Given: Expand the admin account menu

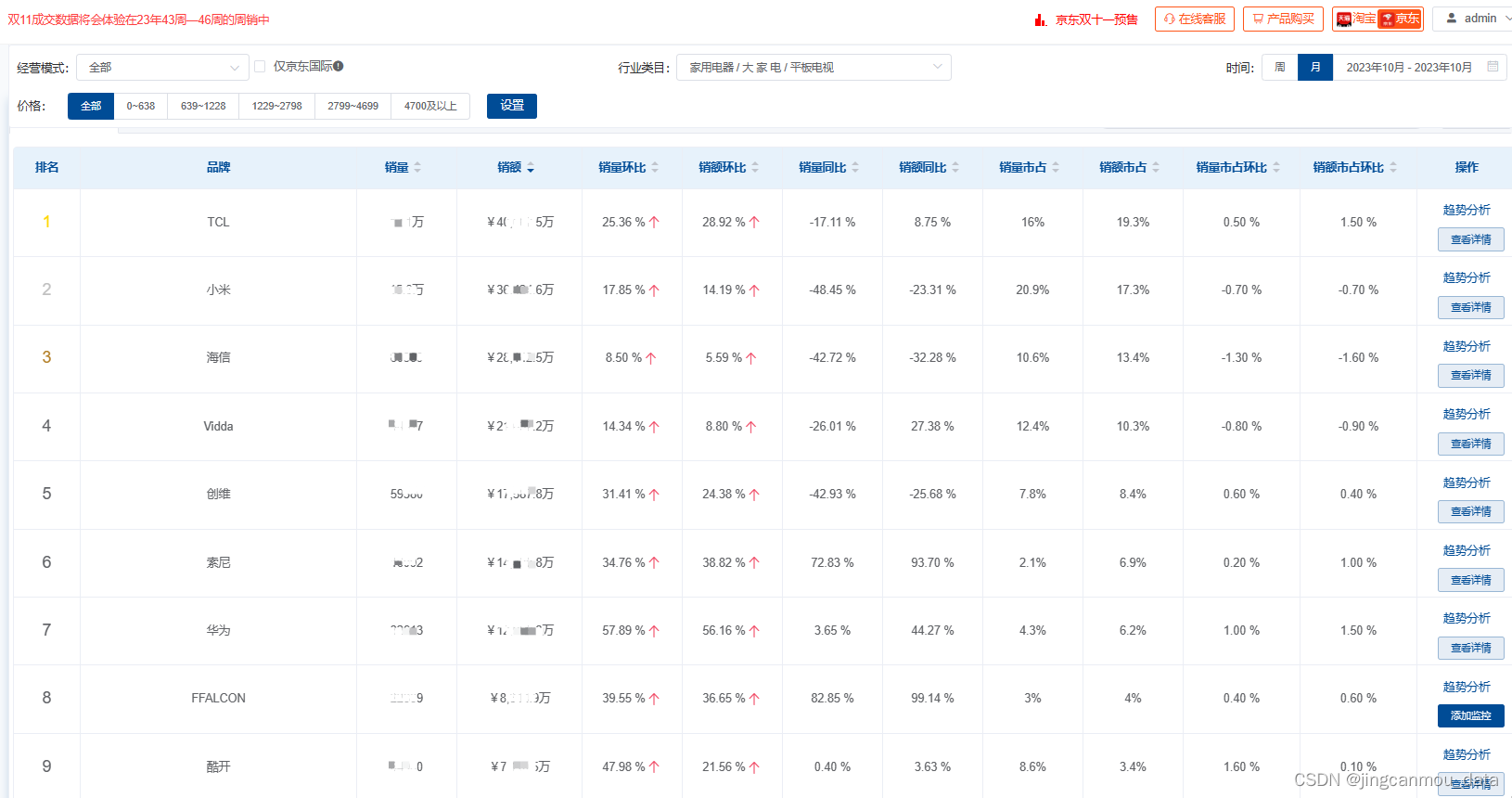Looking at the screenshot, I should 1473,19.
